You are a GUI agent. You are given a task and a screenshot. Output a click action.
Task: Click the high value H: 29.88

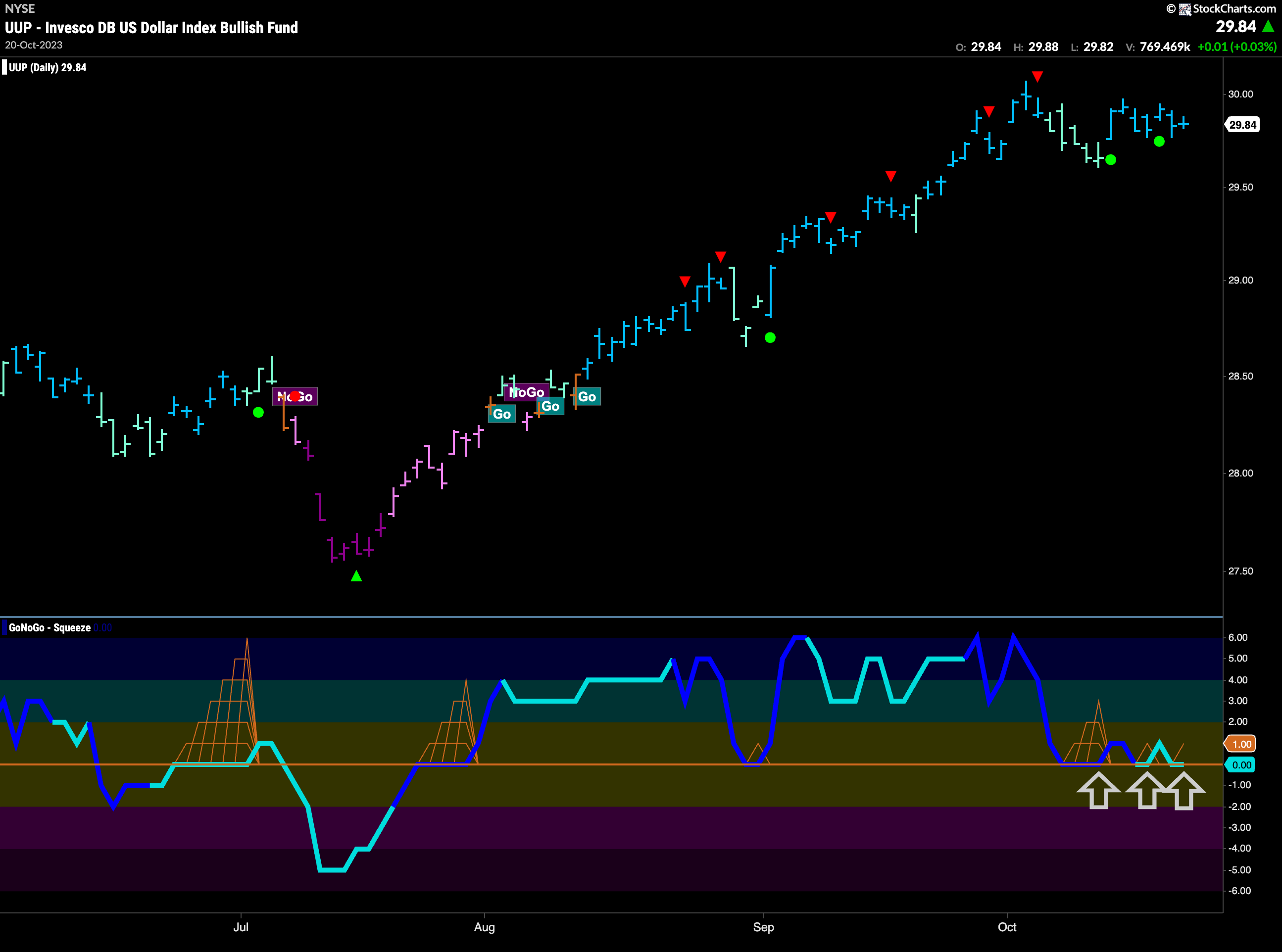(1036, 48)
